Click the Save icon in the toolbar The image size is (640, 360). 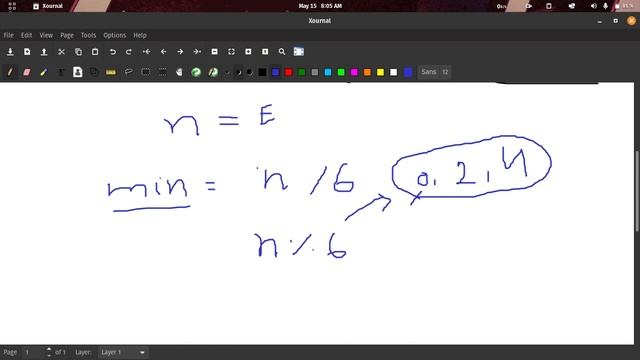10,52
